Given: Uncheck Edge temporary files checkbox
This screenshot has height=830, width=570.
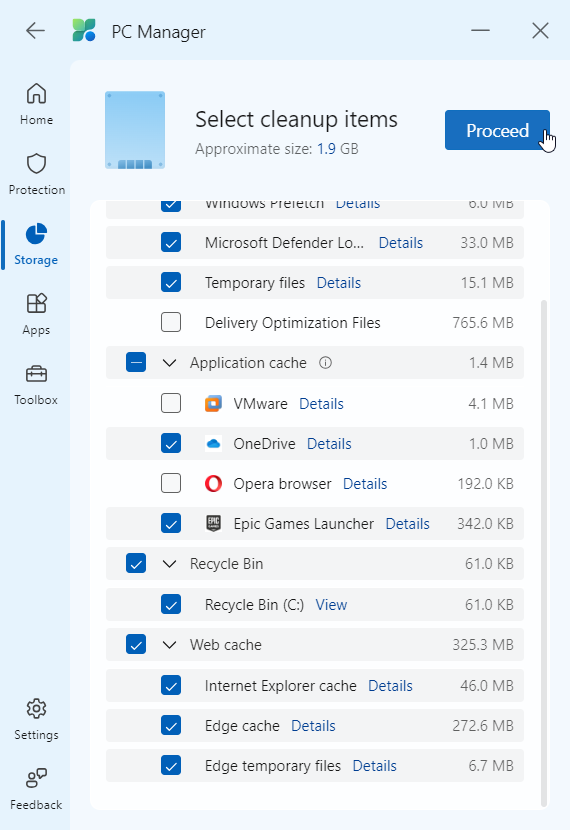Looking at the screenshot, I should 171,765.
